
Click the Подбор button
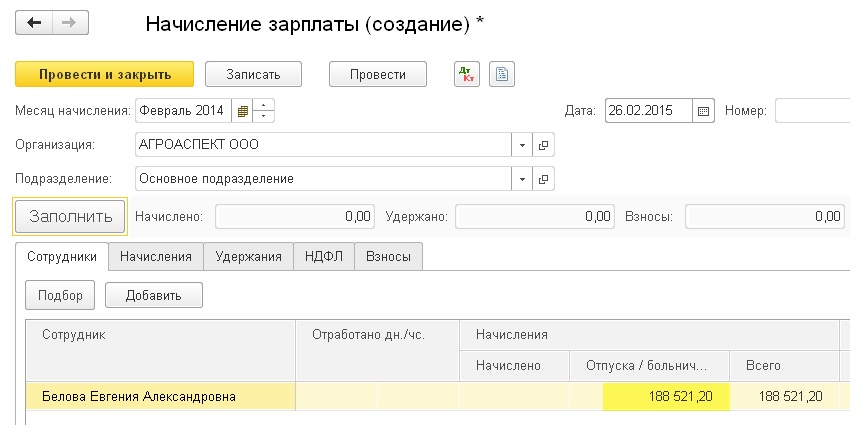coord(60,295)
